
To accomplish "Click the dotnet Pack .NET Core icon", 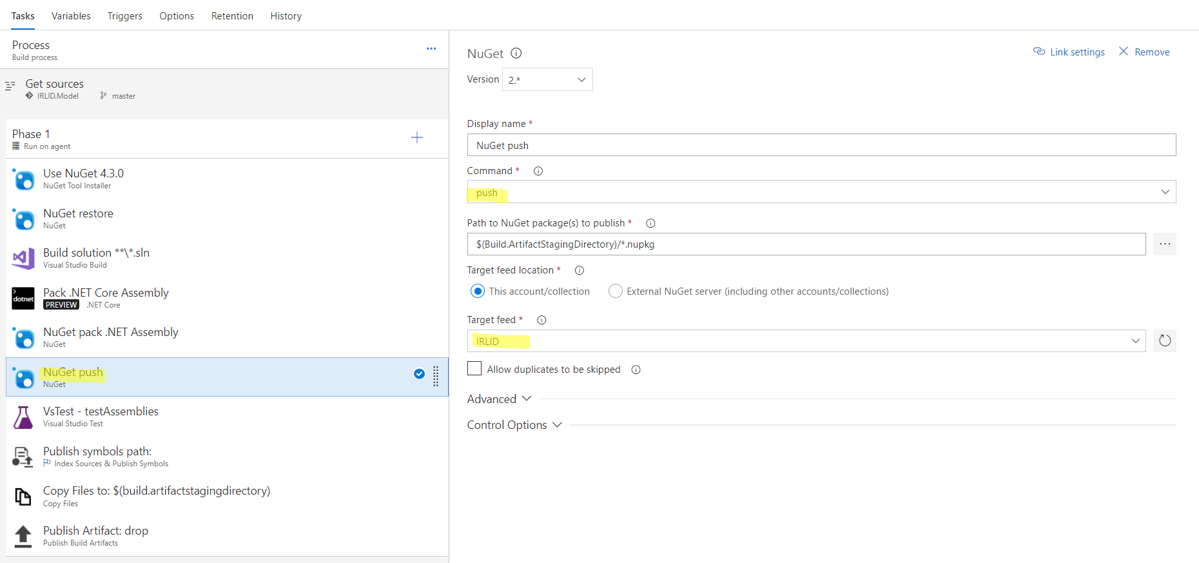I will [x=23, y=298].
